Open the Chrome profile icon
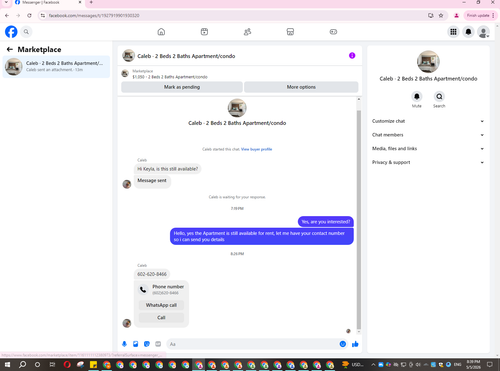This screenshot has width=500, height=371. coord(456,15)
